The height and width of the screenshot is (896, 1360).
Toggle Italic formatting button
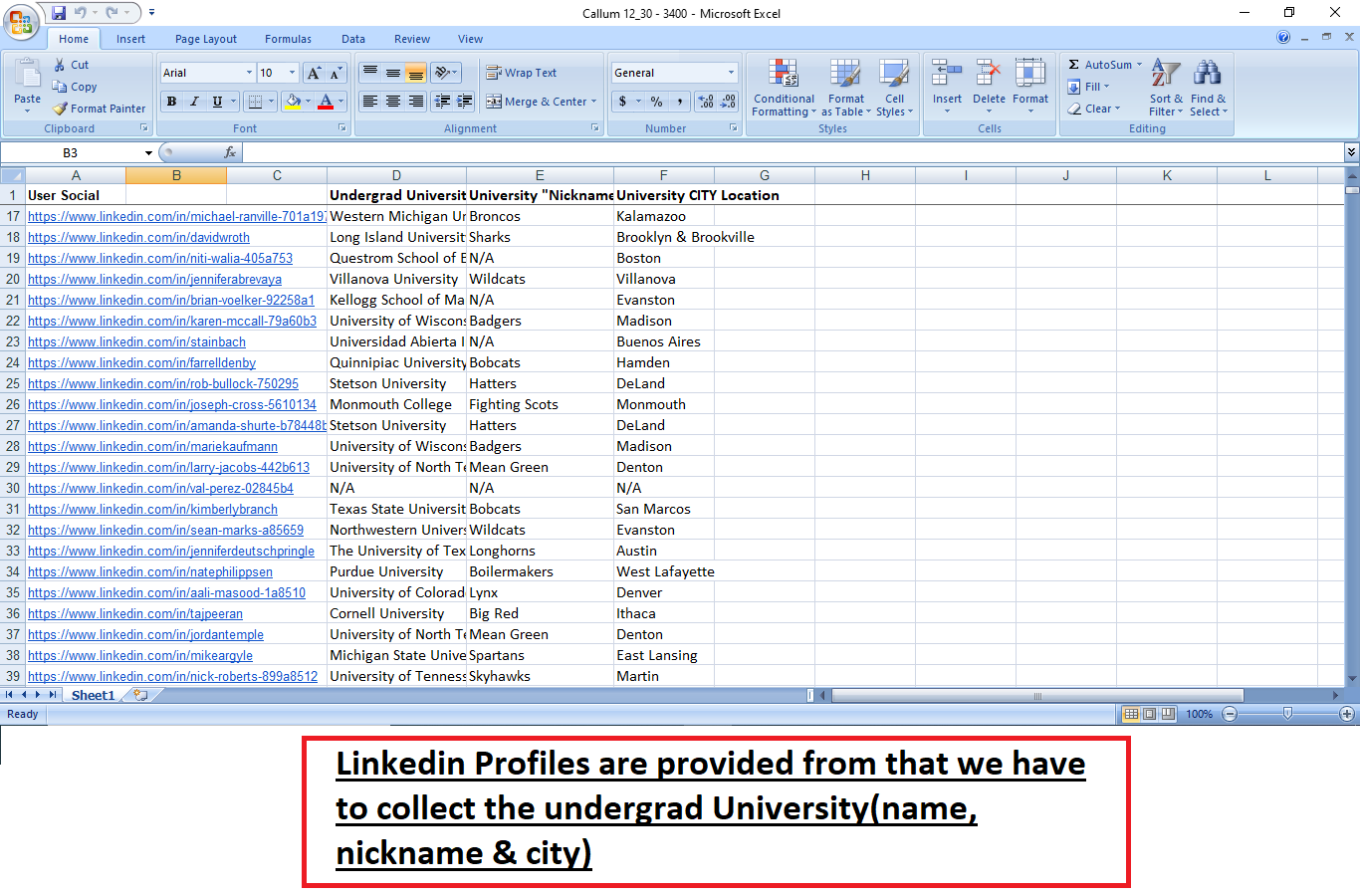pyautogui.click(x=194, y=102)
